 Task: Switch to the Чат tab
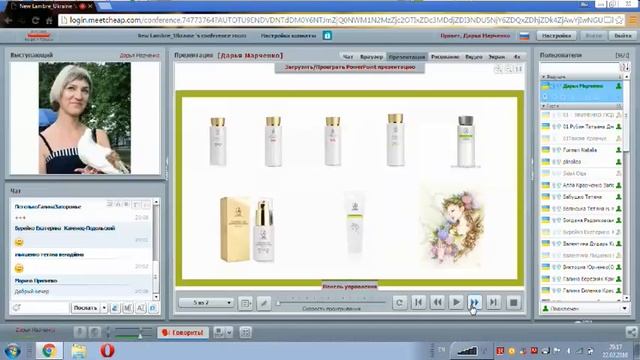(348, 57)
